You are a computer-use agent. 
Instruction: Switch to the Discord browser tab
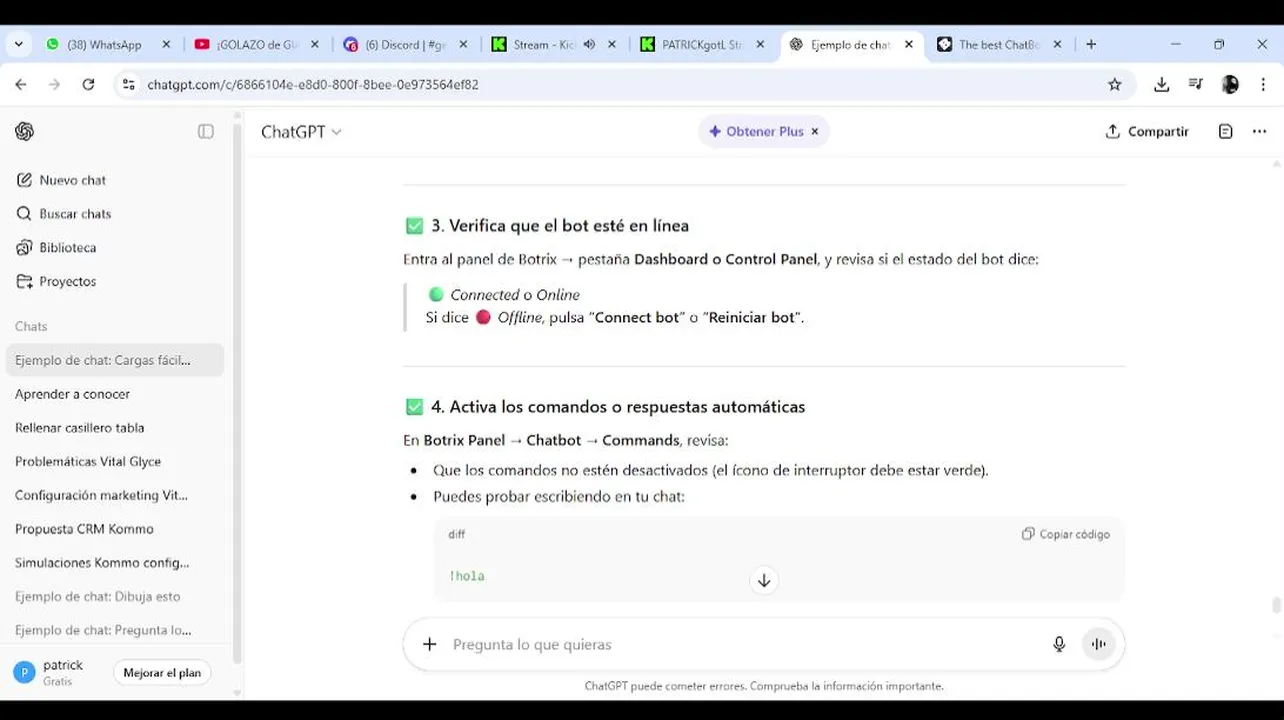(405, 45)
